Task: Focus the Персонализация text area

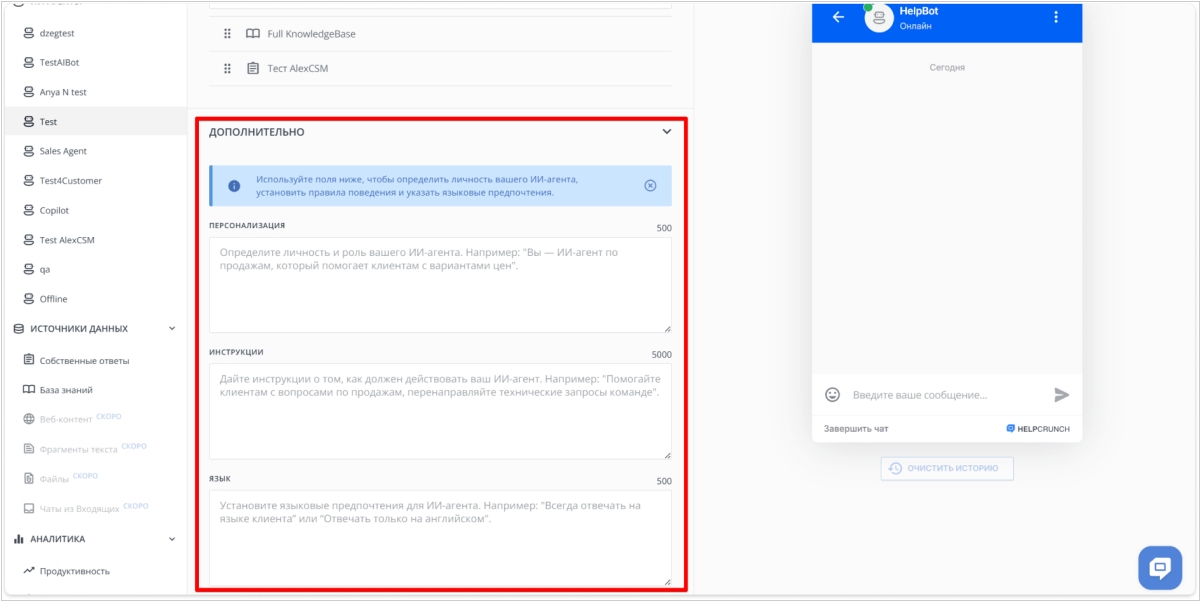Action: [x=440, y=285]
